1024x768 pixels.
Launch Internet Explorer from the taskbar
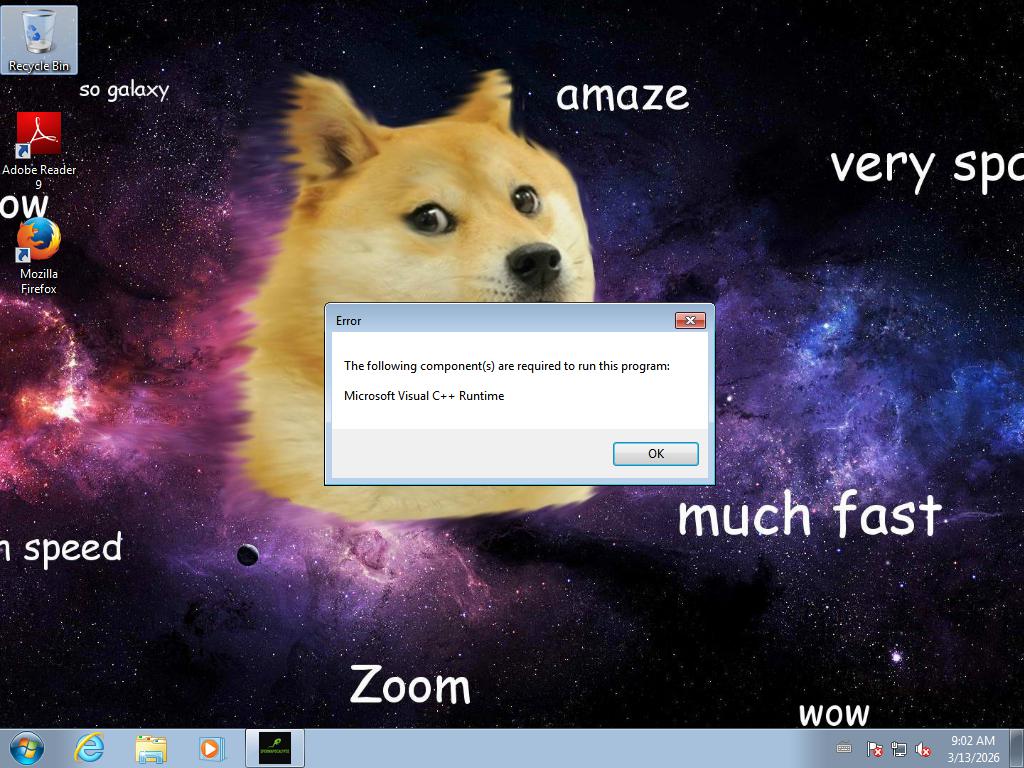click(90, 748)
